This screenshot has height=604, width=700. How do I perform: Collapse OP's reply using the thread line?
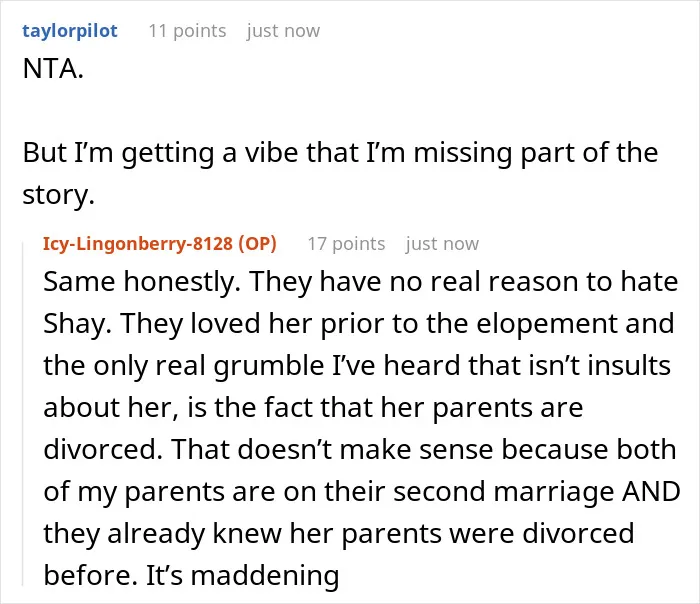pyautogui.click(x=23, y=413)
